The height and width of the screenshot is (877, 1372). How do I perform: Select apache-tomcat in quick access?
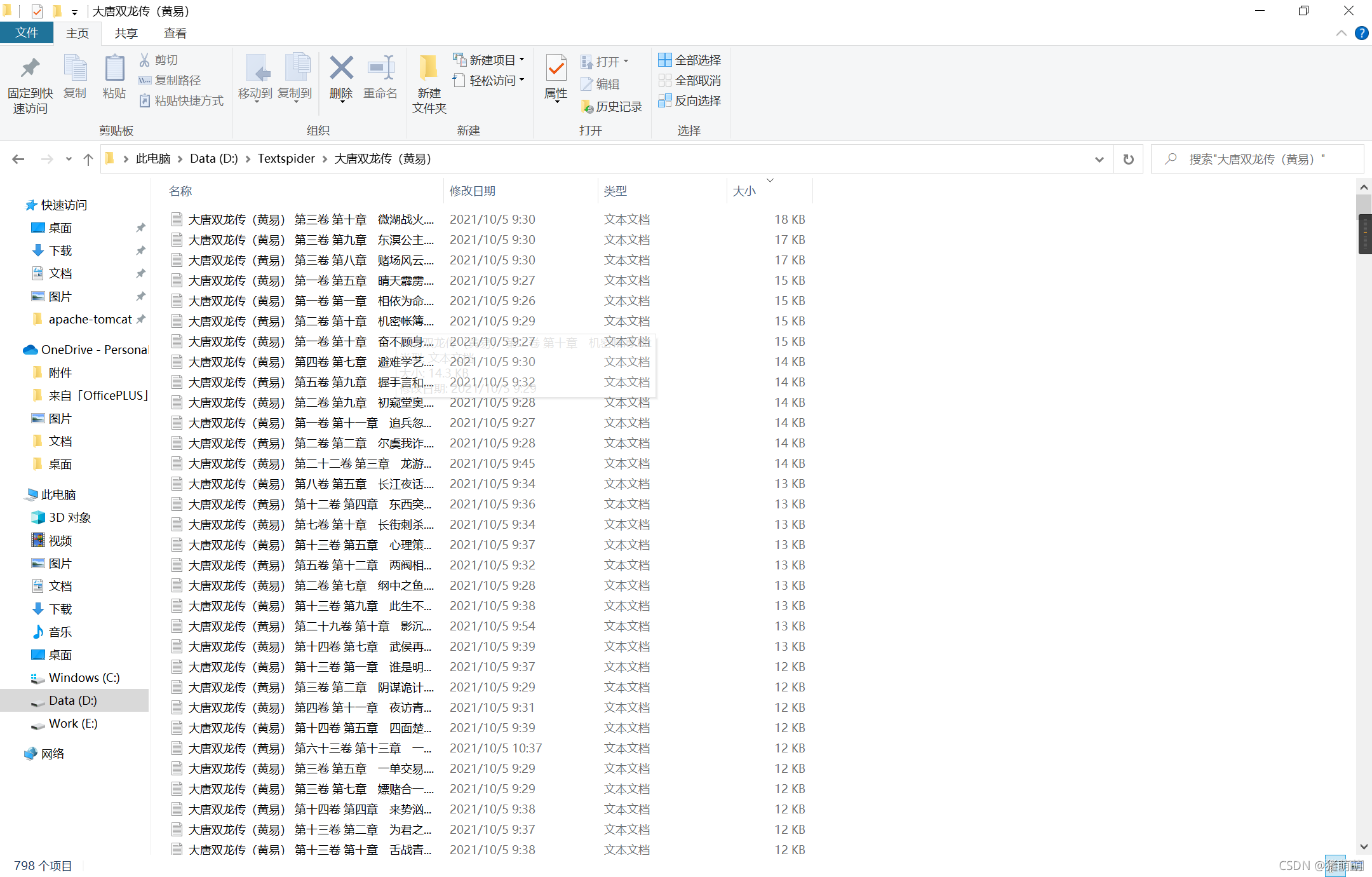[x=74, y=319]
